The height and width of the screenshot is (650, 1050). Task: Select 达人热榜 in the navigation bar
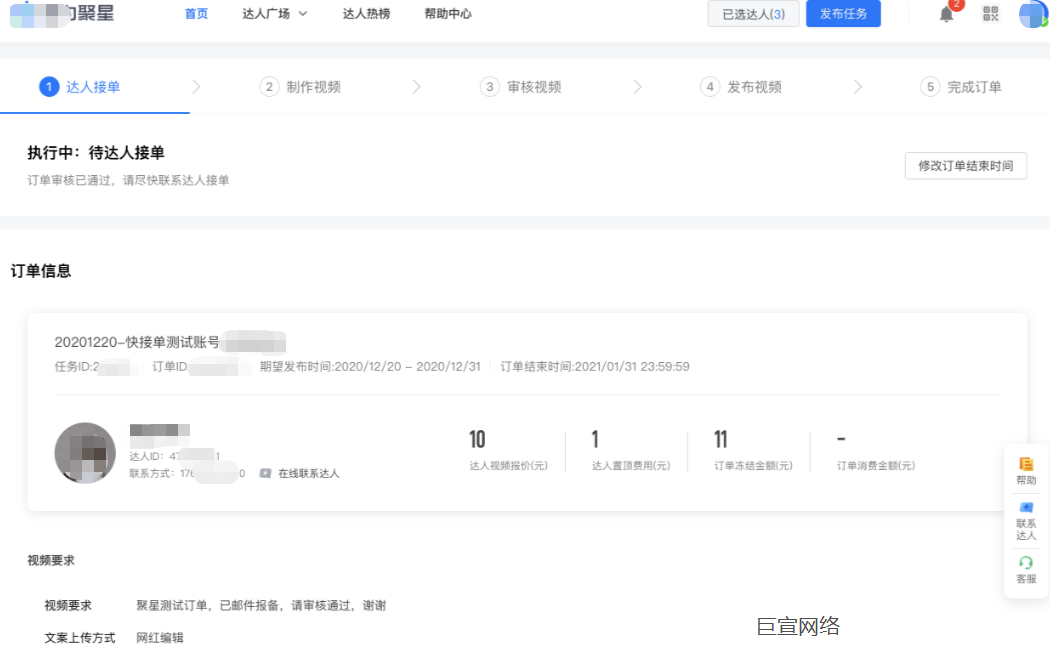(x=366, y=14)
